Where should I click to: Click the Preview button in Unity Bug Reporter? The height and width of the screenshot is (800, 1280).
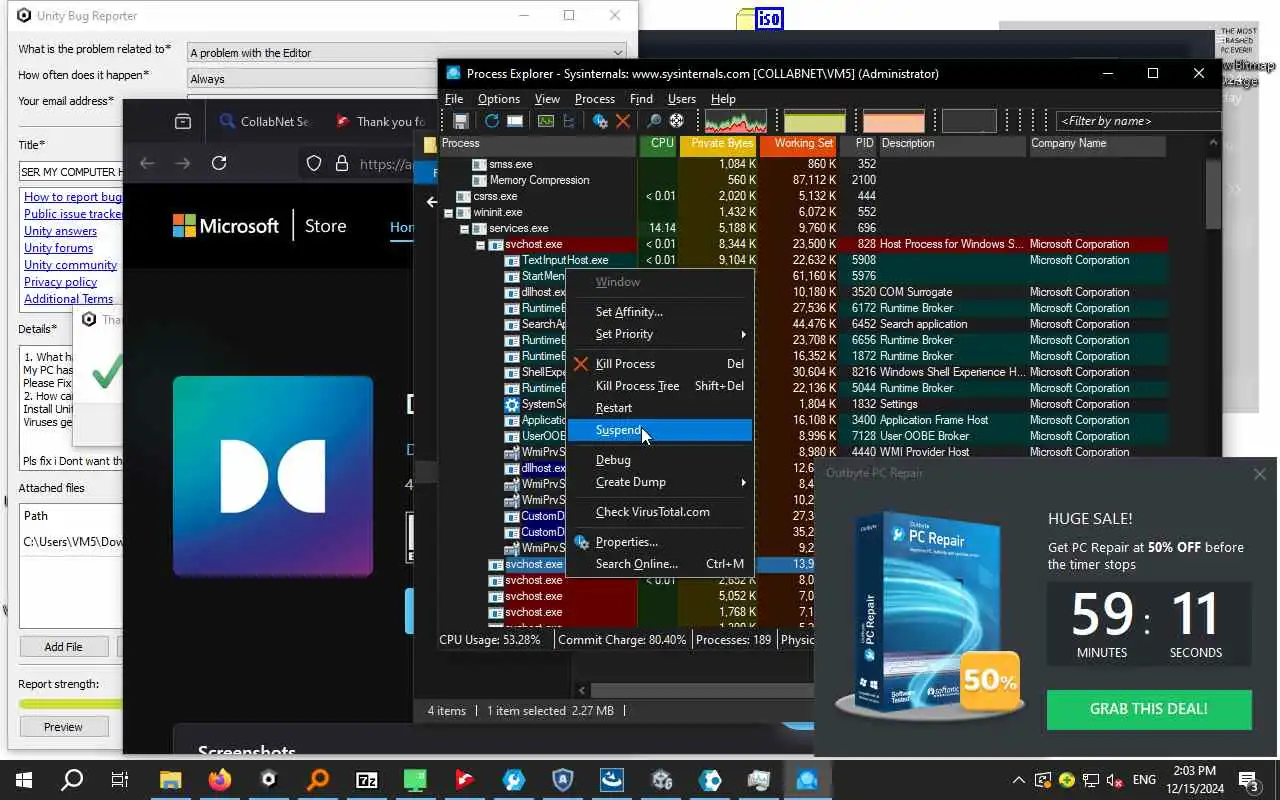click(63, 727)
